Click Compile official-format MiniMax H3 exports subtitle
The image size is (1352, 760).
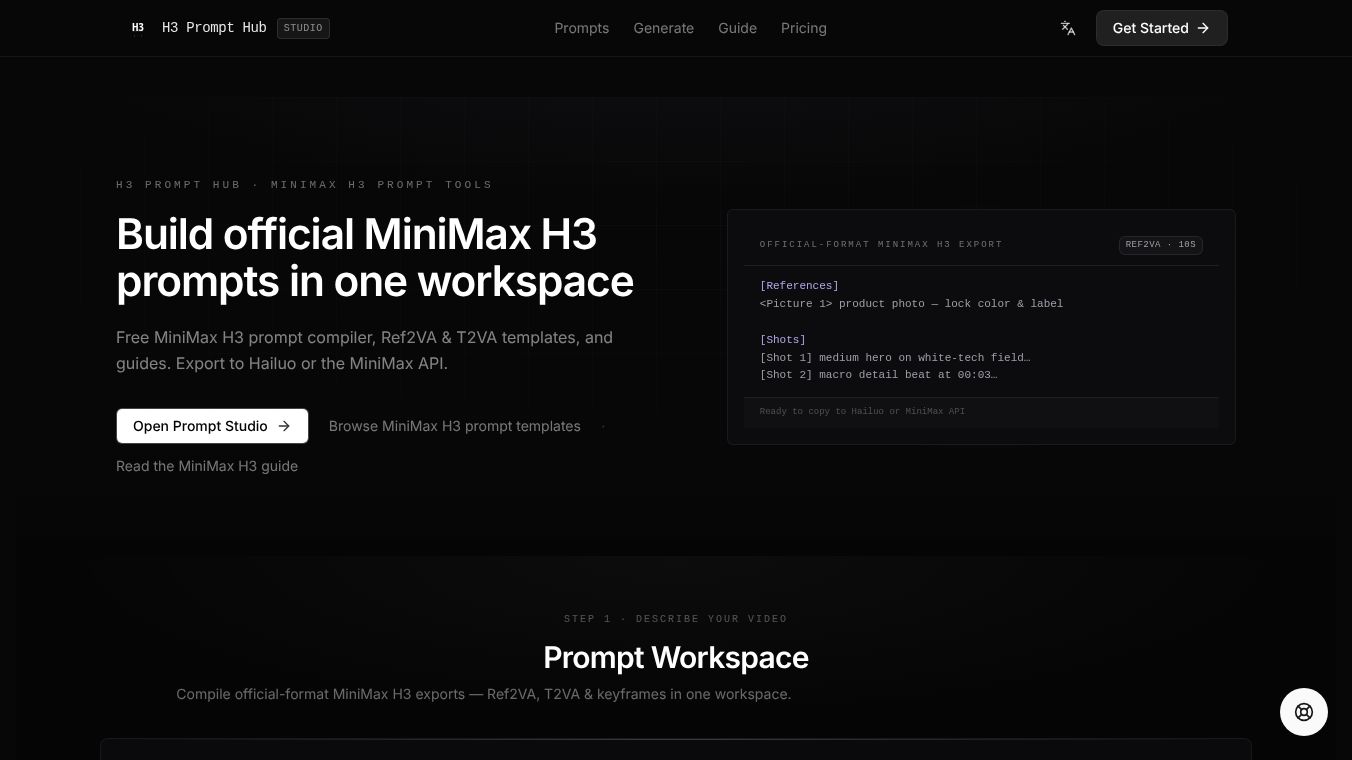click(484, 694)
